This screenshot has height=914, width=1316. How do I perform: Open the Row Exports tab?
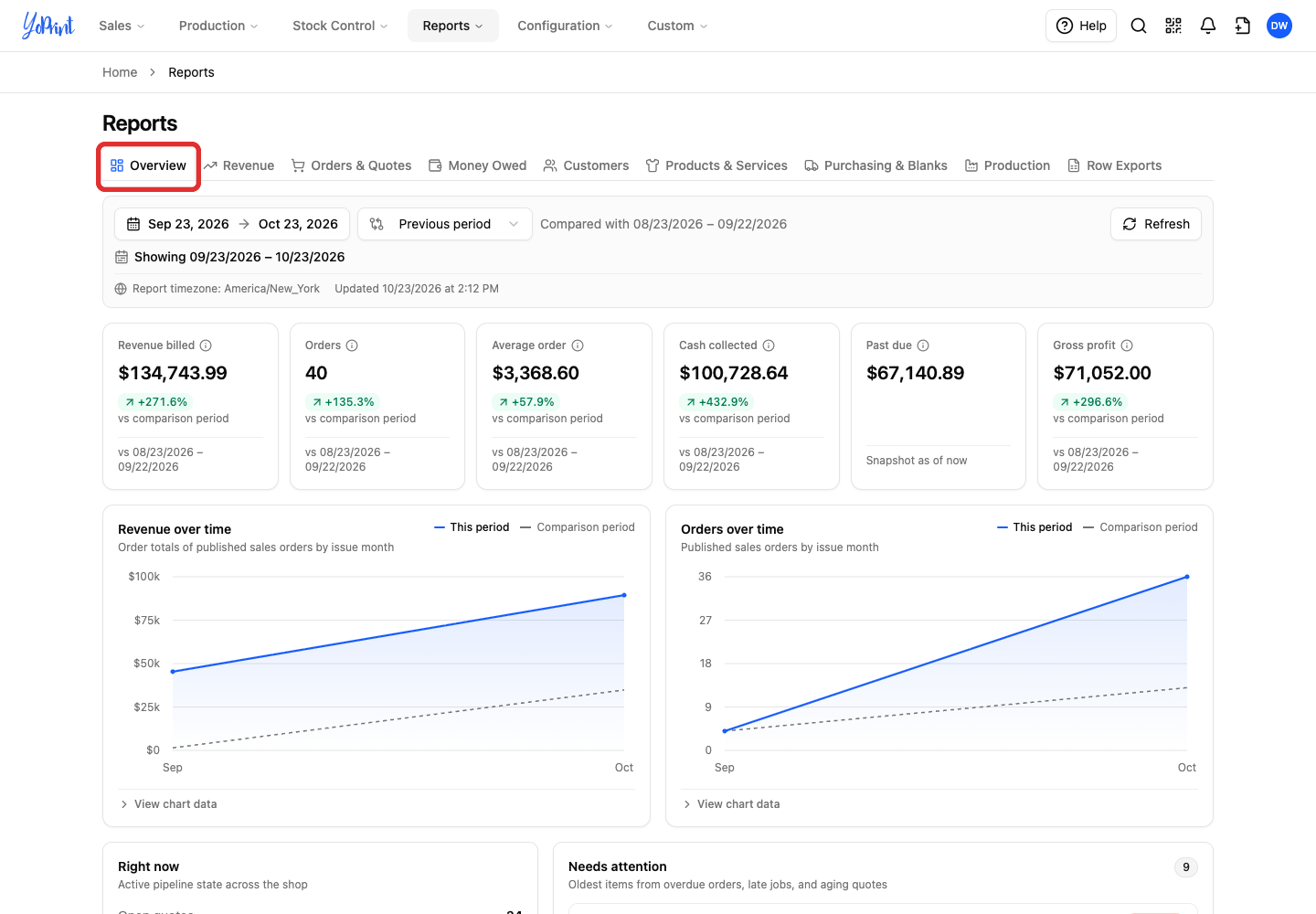[1115, 165]
